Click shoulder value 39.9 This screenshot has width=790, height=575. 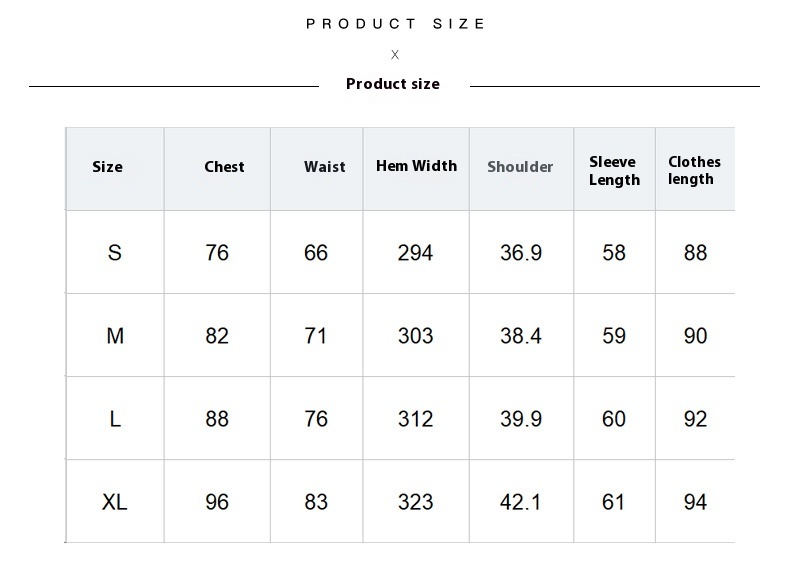521,419
